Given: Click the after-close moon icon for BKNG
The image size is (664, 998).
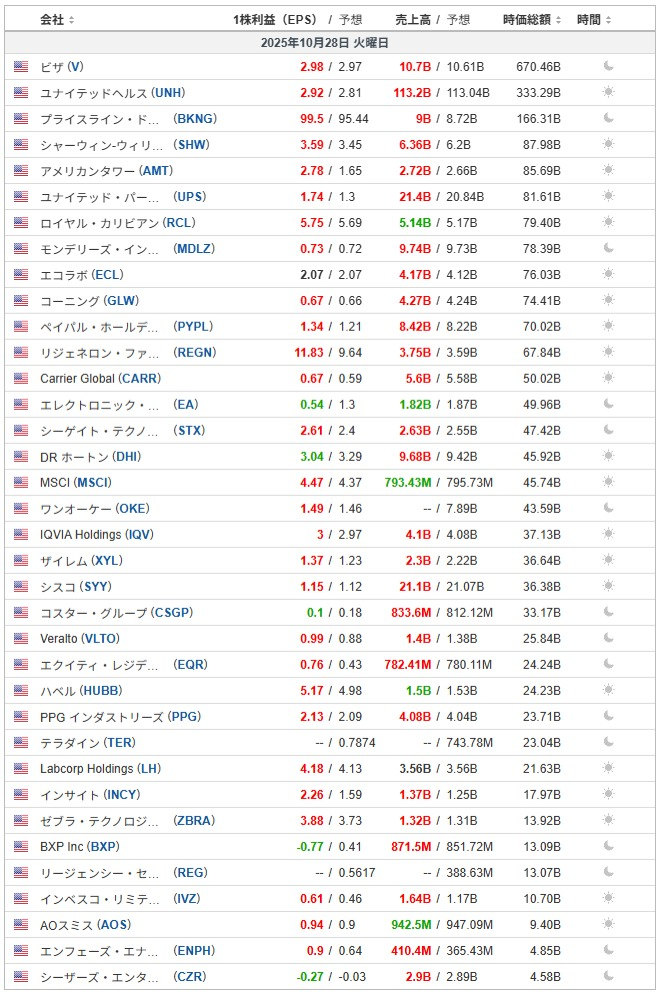Looking at the screenshot, I should pyautogui.click(x=608, y=119).
